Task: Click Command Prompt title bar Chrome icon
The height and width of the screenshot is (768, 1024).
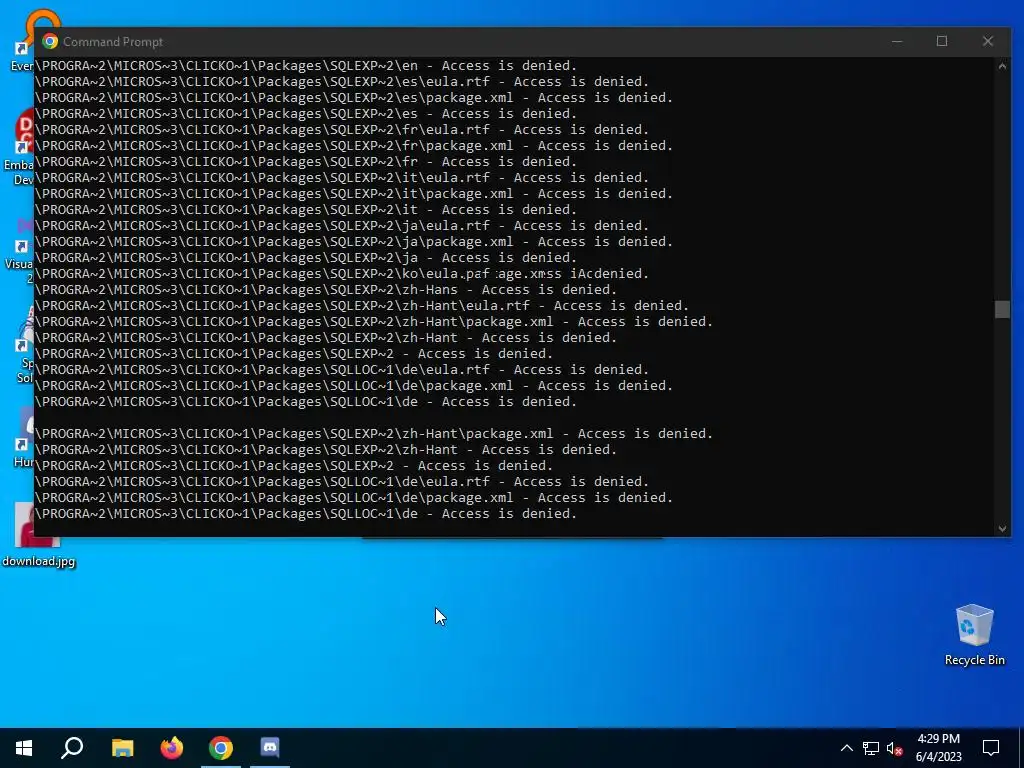Action: coord(50,42)
